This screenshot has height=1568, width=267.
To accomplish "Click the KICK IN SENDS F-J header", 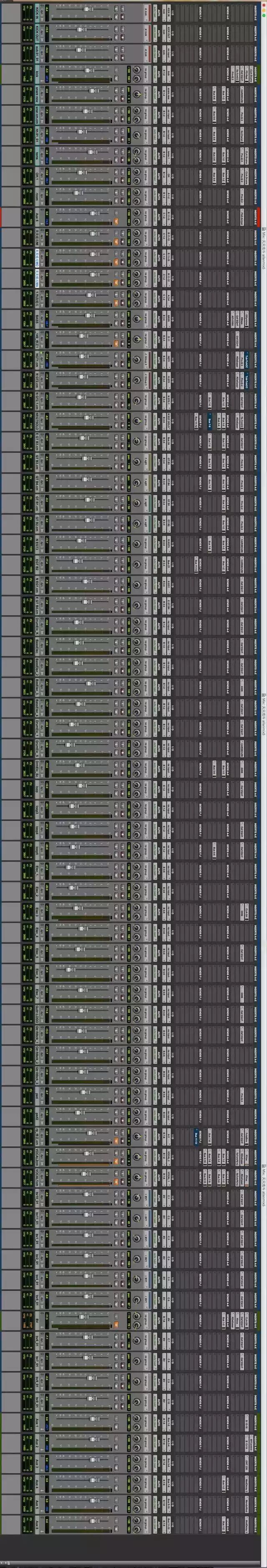I will coord(200,13).
